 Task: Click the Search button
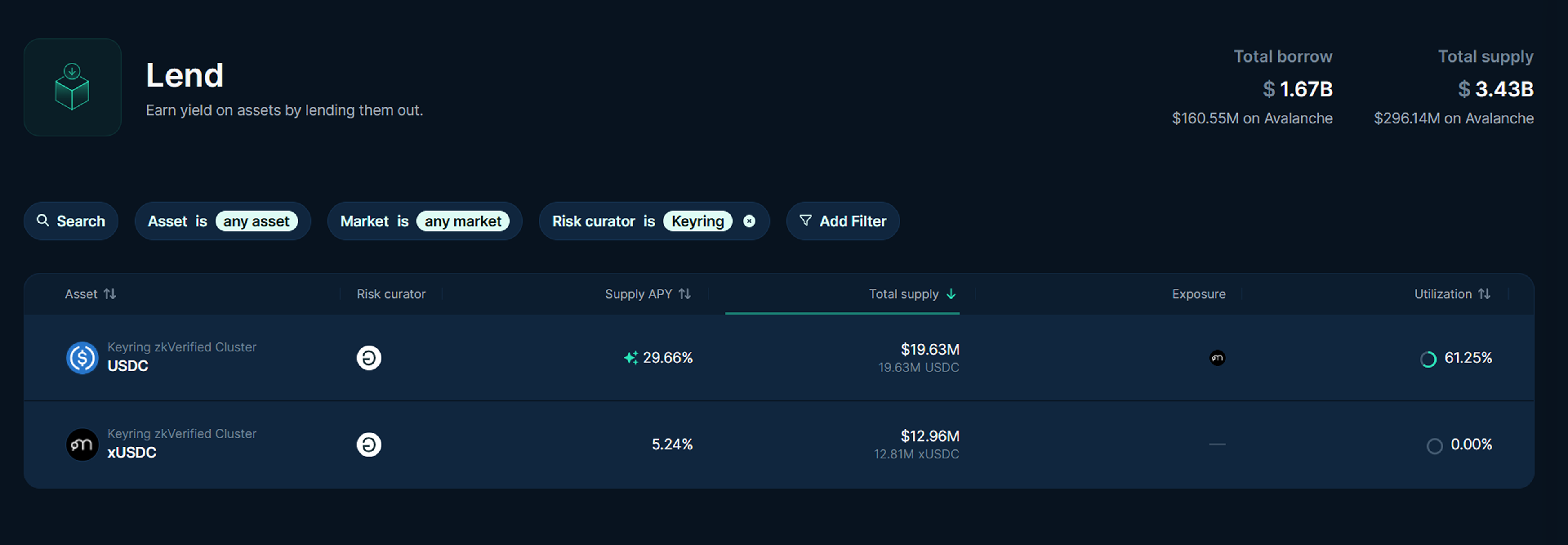71,221
